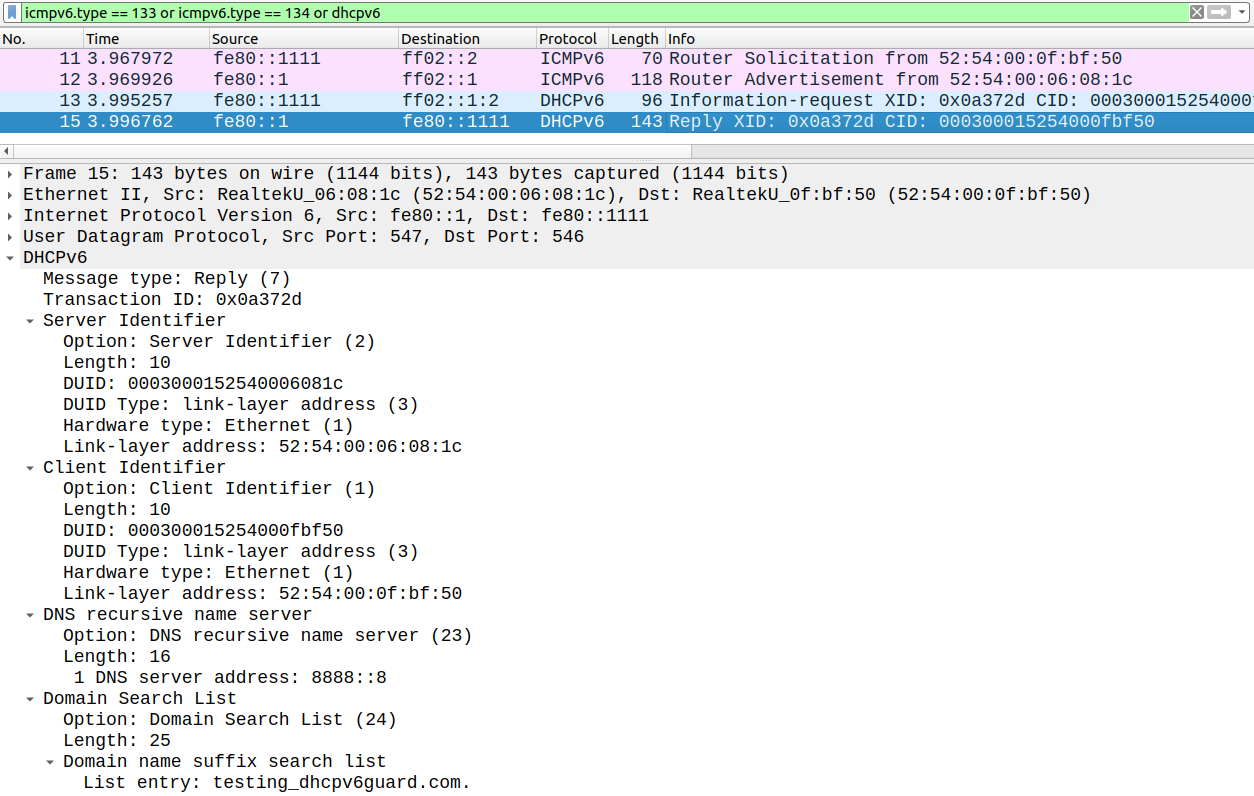Select Option: Client Identifier (1) line

coord(219,489)
